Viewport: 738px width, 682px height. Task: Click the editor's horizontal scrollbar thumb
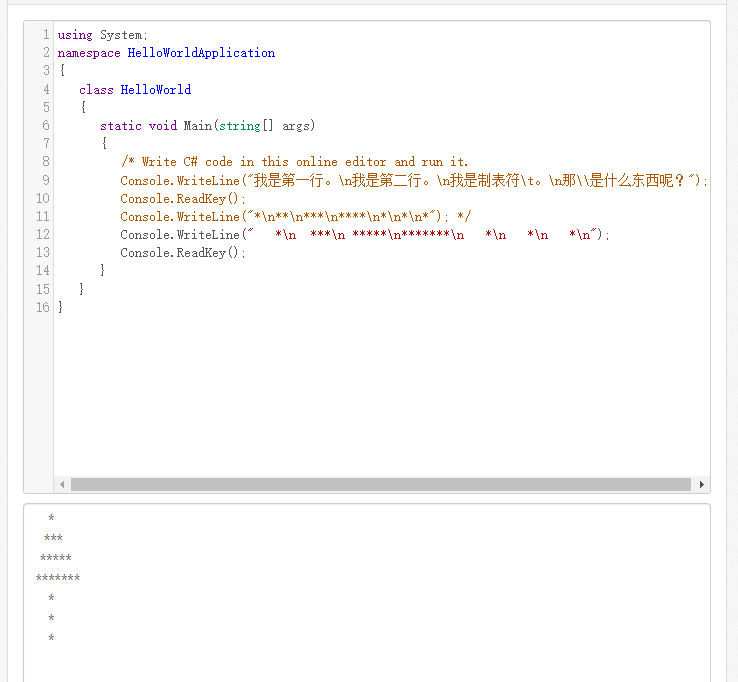[380, 484]
